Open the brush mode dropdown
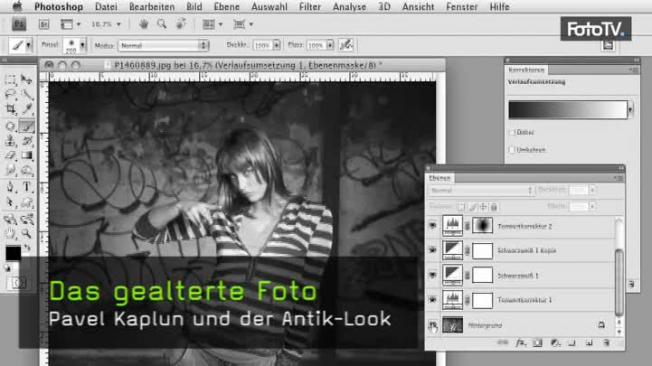 point(163,45)
